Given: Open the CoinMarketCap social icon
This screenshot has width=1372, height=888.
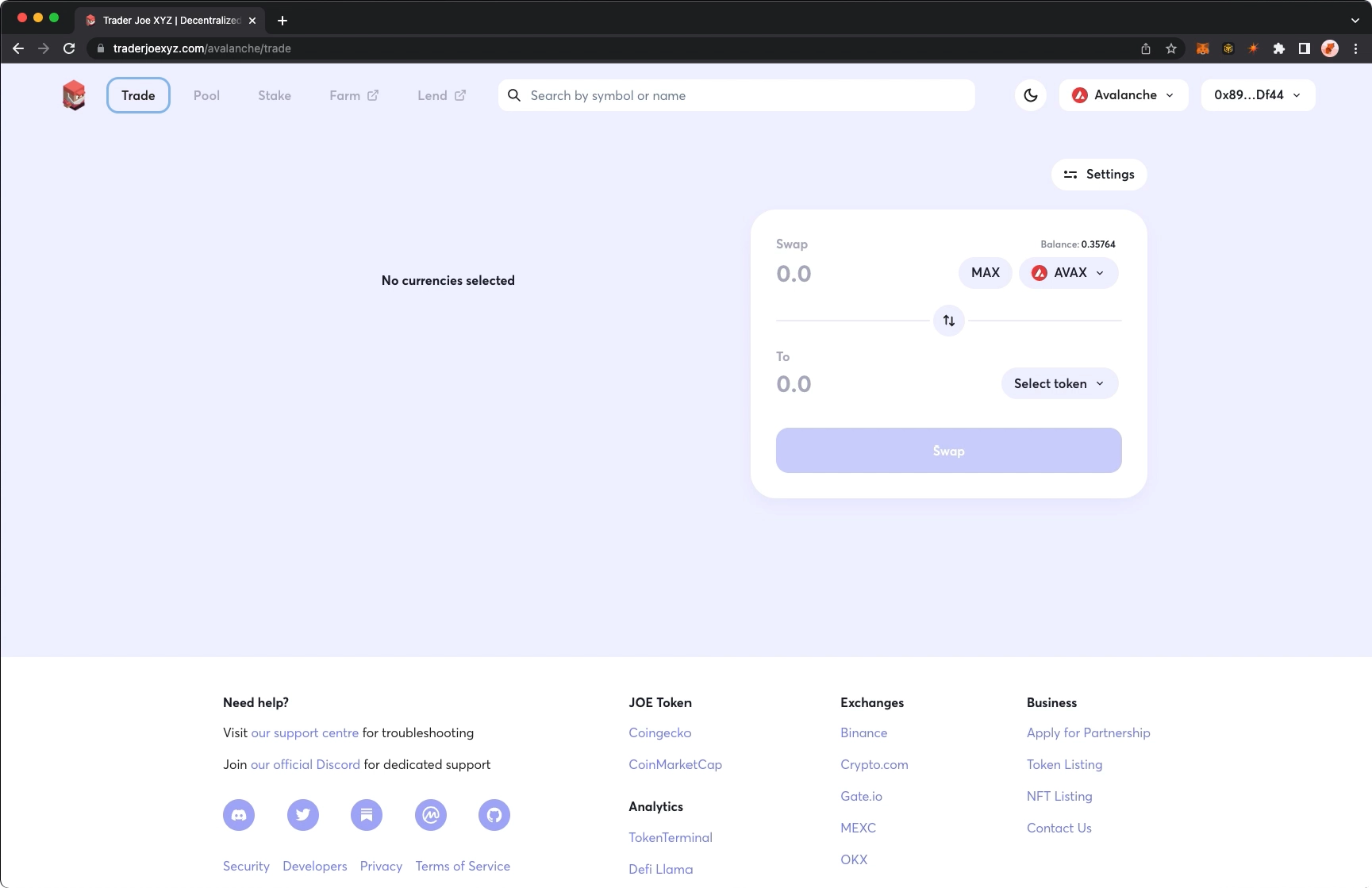Looking at the screenshot, I should [431, 815].
